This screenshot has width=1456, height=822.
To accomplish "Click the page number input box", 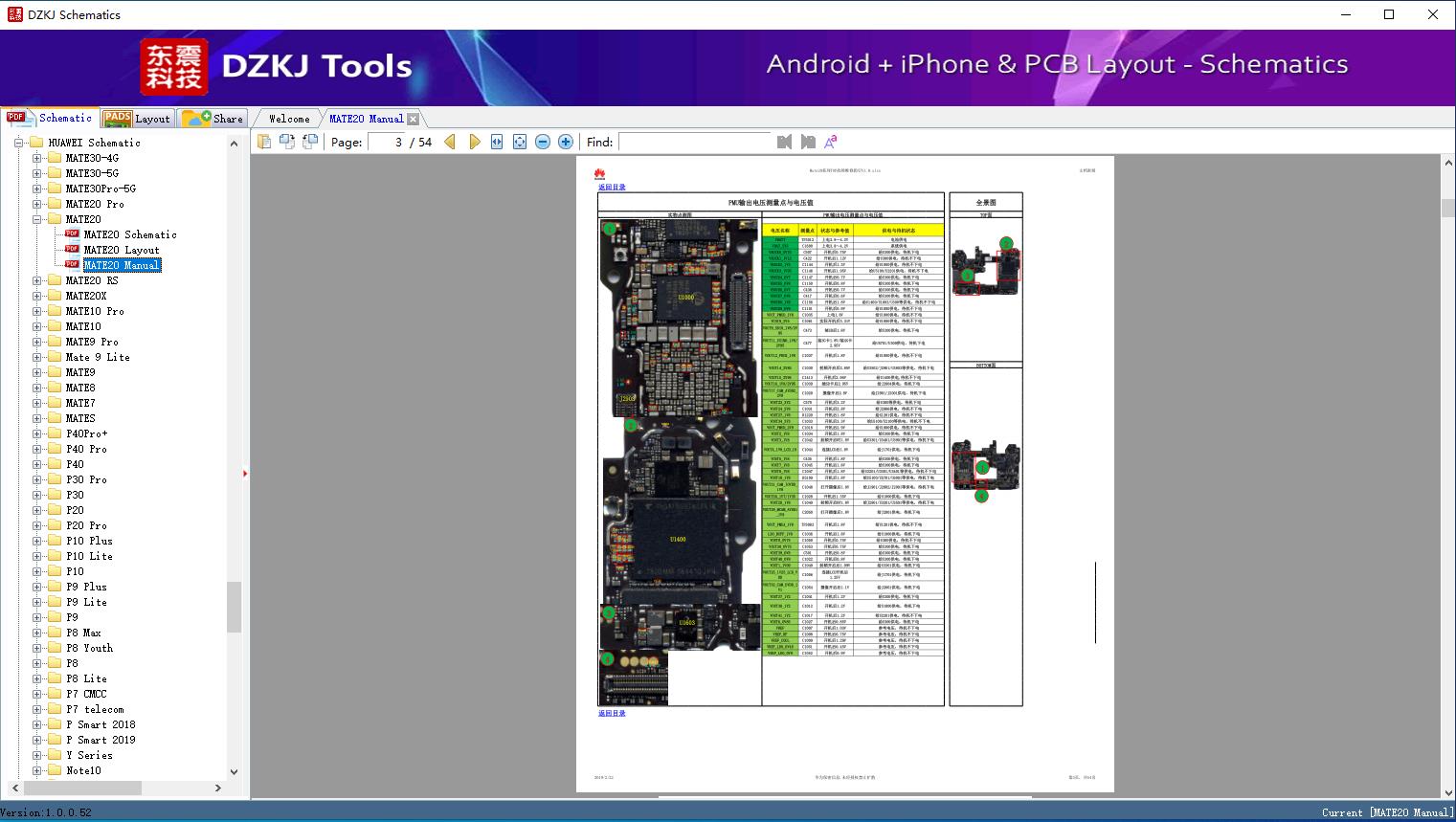I will point(387,142).
